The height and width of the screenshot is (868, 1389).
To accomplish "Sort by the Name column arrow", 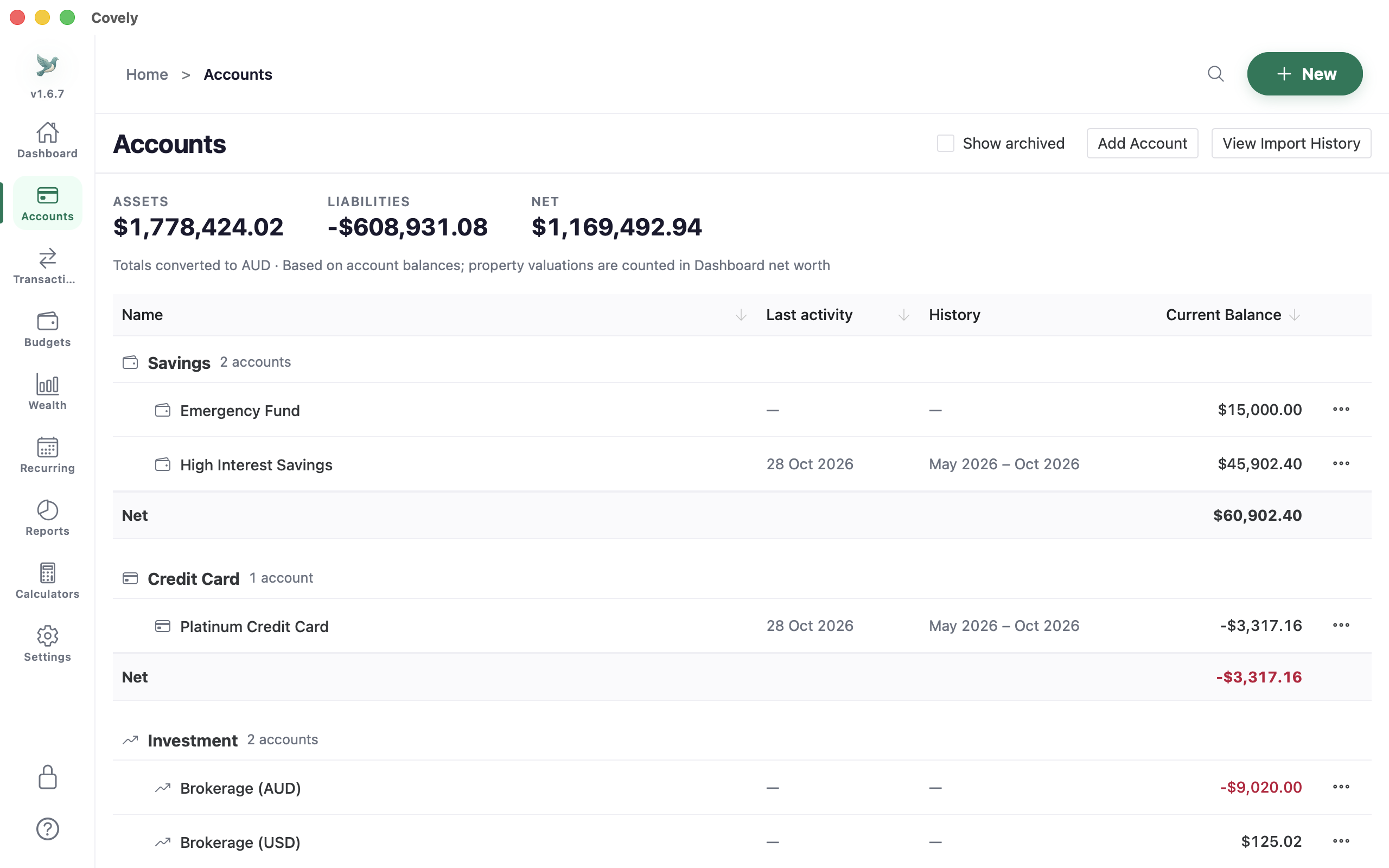I will pyautogui.click(x=741, y=315).
